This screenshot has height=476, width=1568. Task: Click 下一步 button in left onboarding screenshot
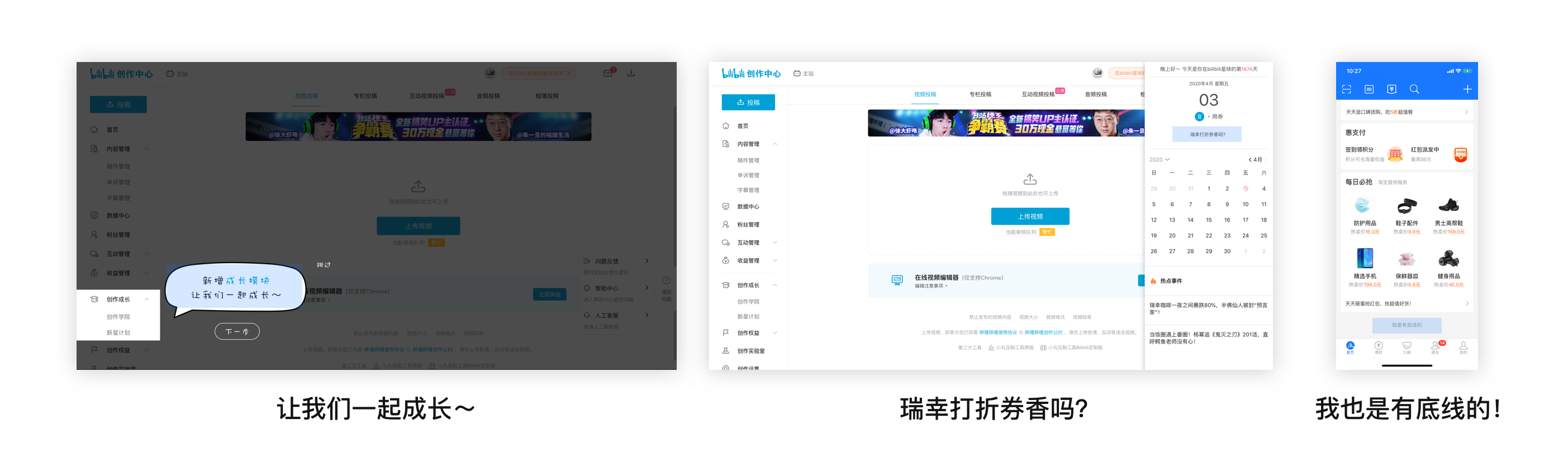click(237, 331)
